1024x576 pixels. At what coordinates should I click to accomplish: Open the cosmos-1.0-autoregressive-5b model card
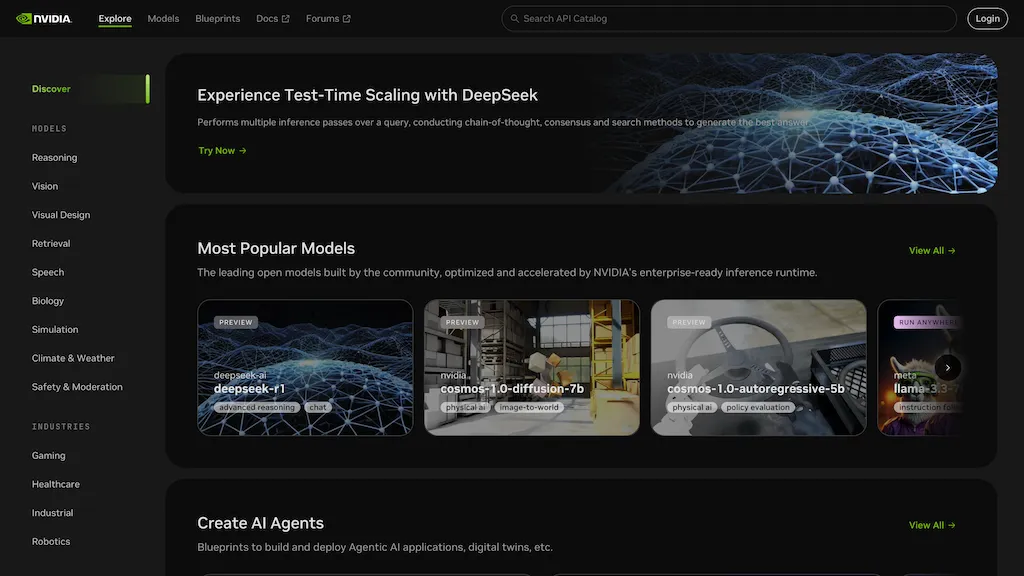click(x=758, y=368)
